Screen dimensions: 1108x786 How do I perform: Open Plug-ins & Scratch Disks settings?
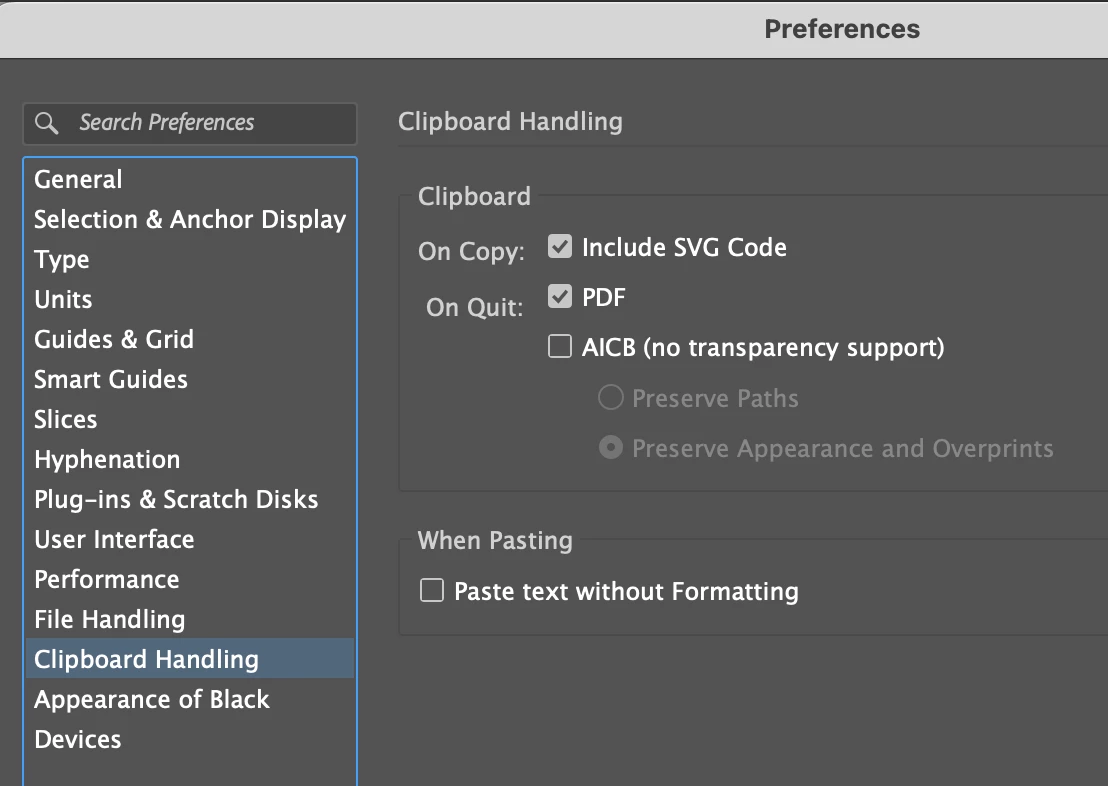(x=176, y=500)
